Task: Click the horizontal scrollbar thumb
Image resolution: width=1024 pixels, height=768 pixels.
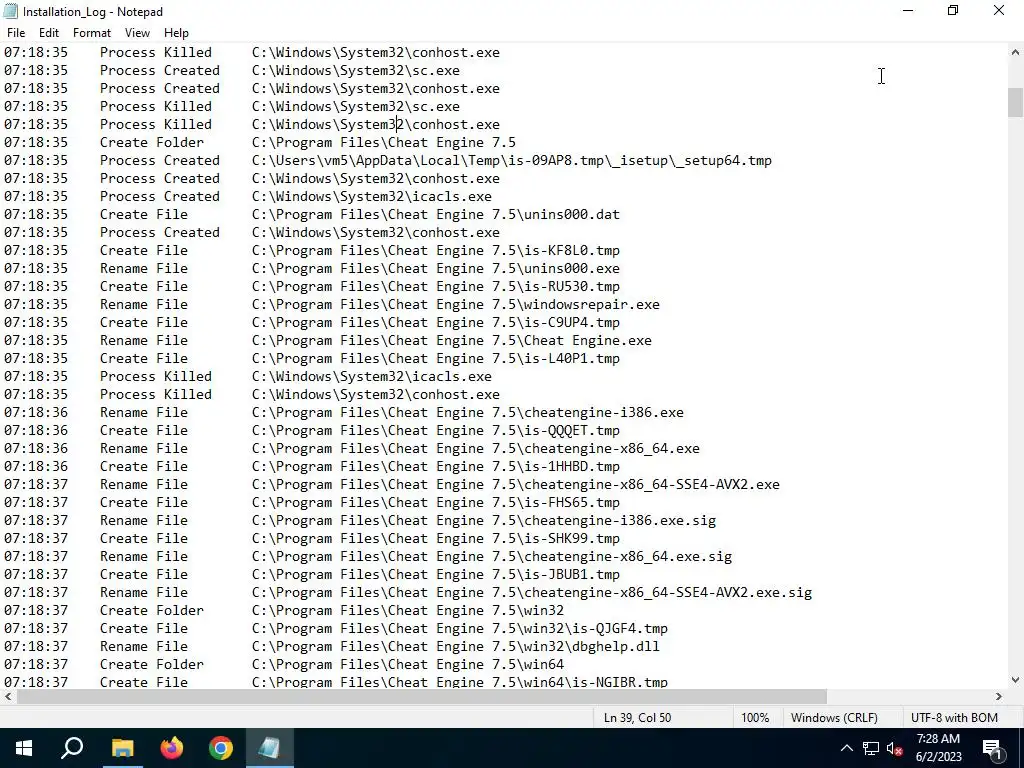Action: click(422, 697)
